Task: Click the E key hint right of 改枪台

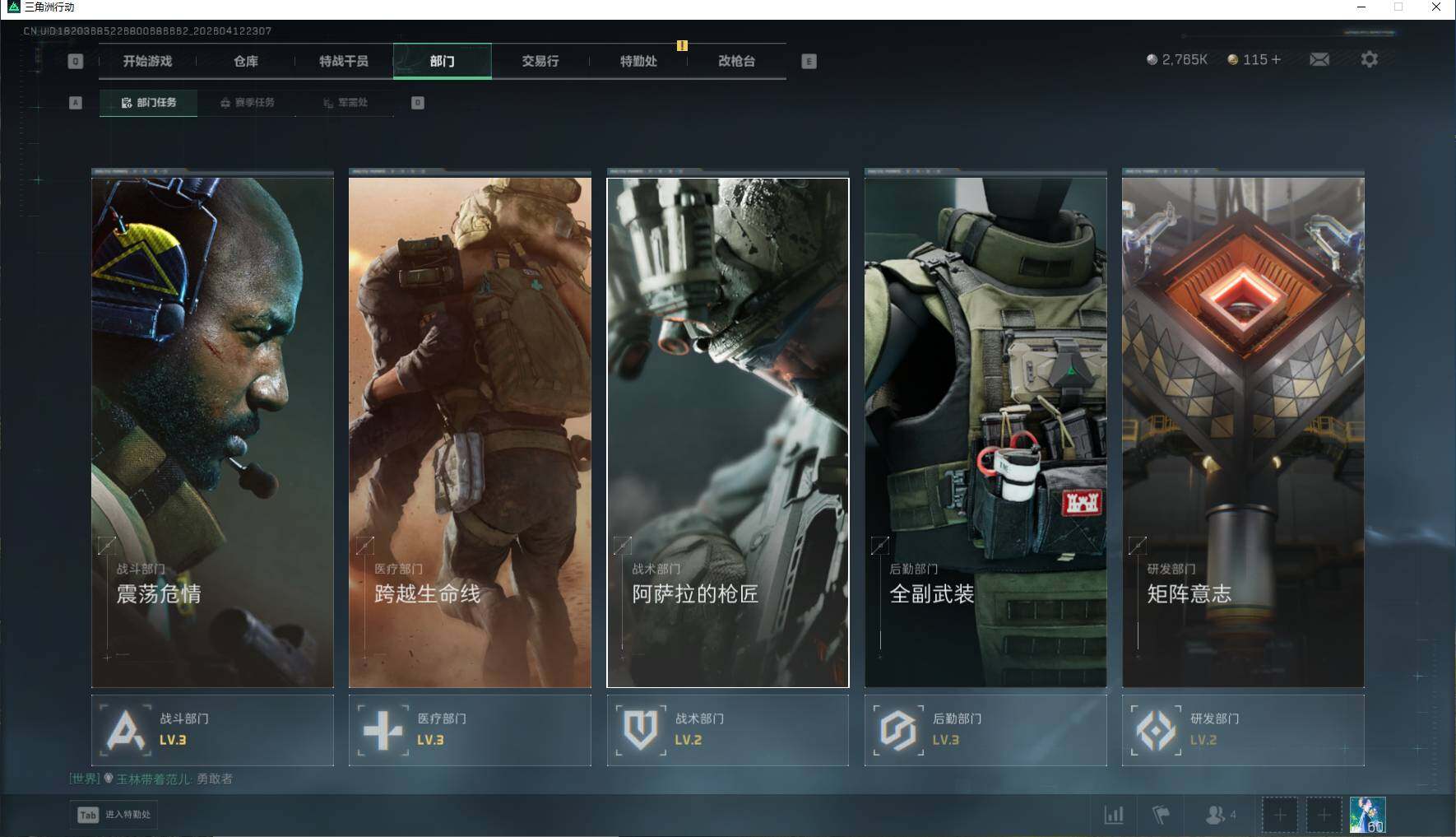Action: tap(809, 61)
